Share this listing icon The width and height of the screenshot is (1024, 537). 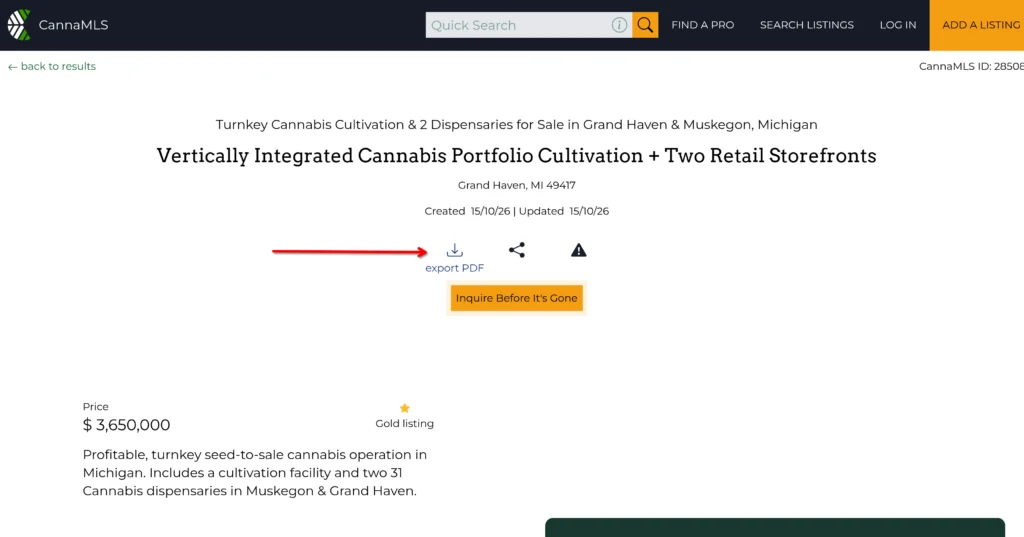517,250
